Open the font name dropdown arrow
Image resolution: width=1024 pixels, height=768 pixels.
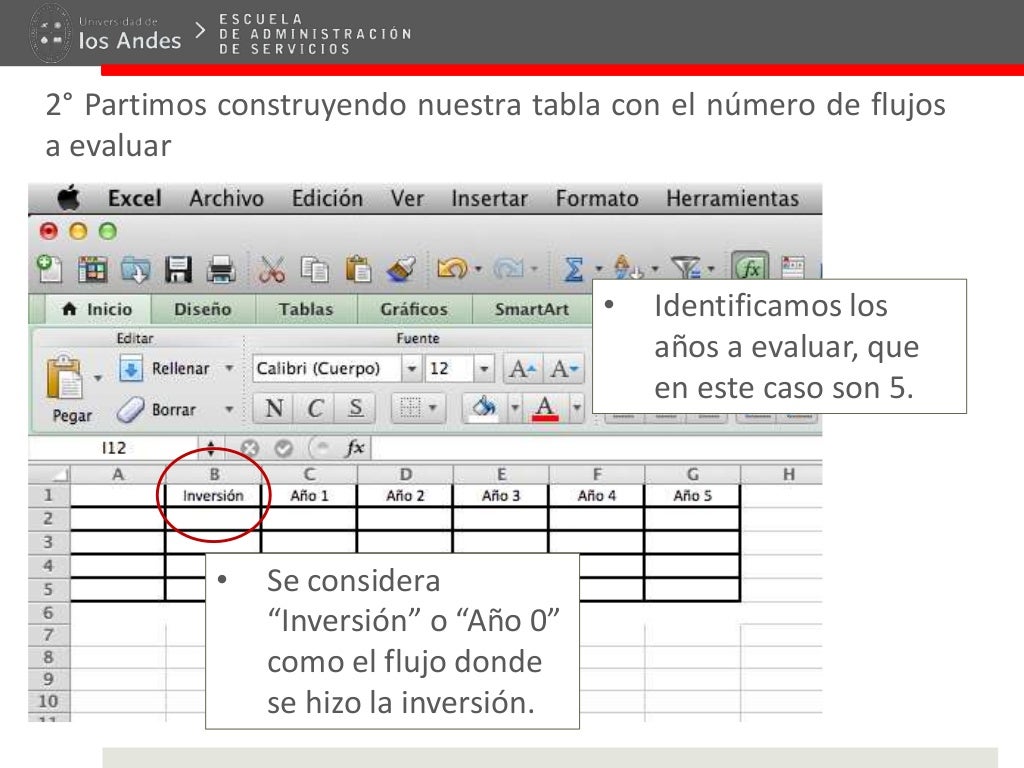point(411,369)
